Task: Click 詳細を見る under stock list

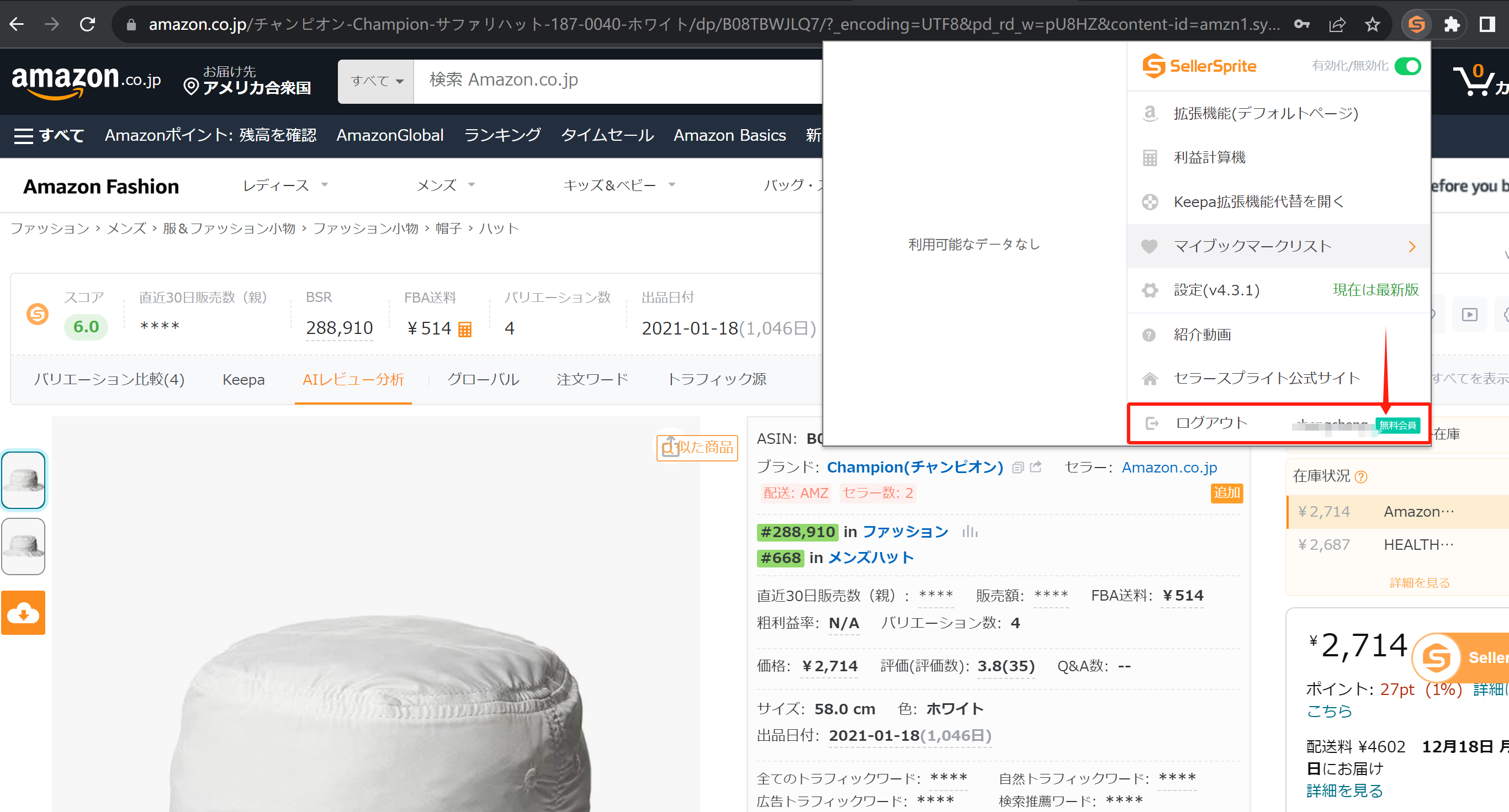Action: (1420, 583)
